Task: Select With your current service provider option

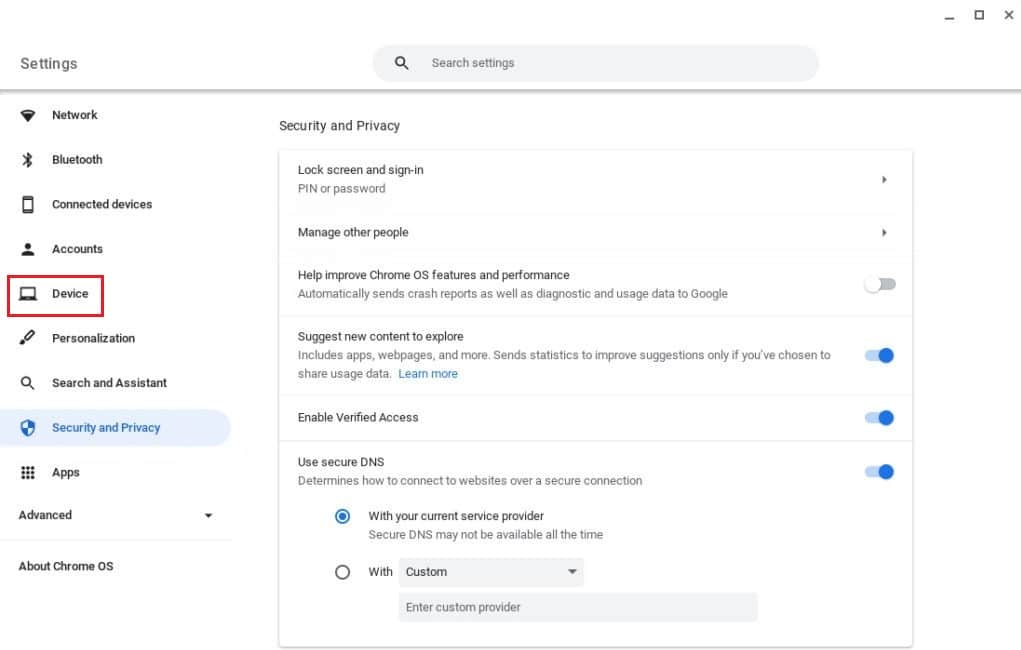Action: [x=342, y=516]
